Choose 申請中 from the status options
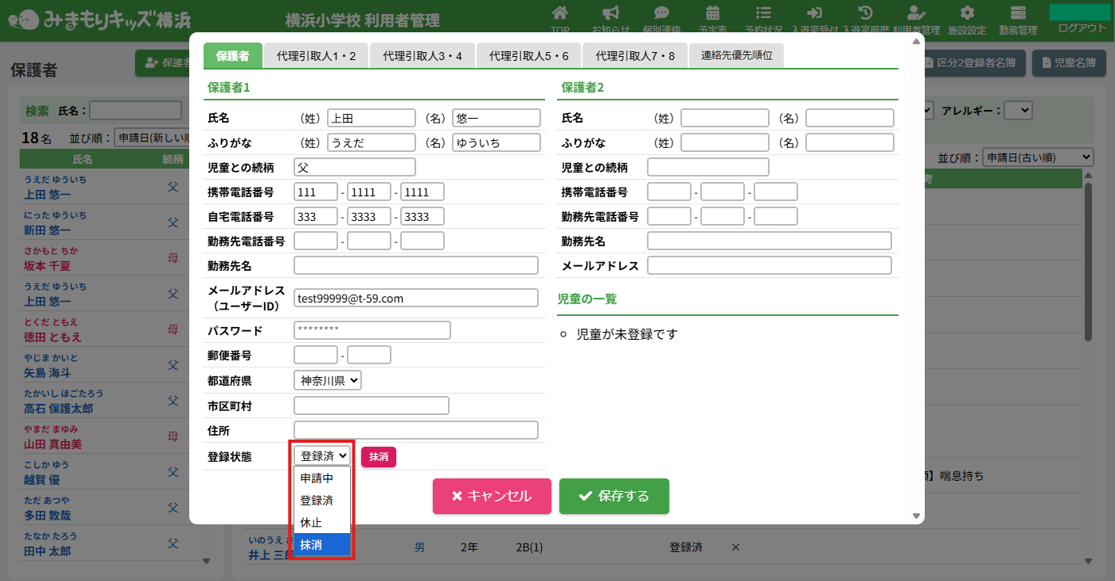 (322, 479)
